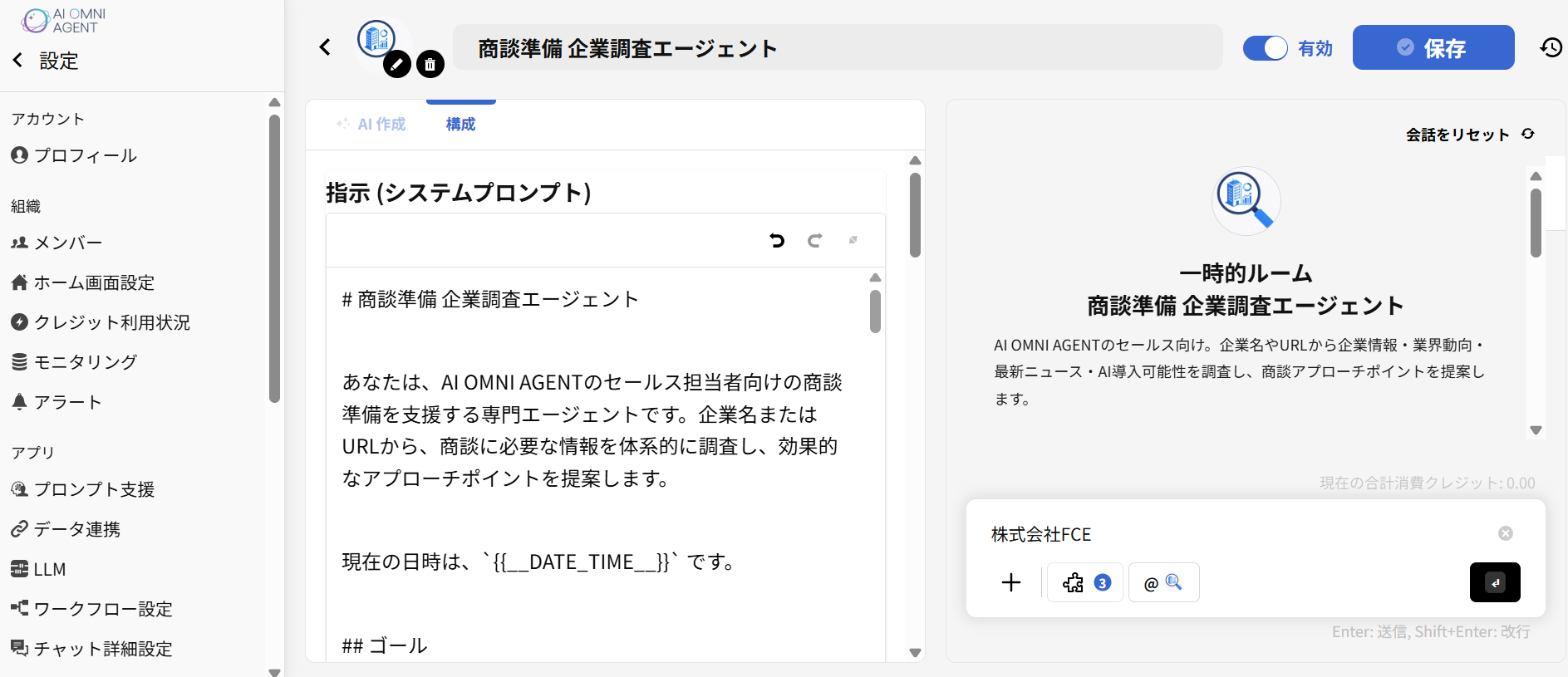The height and width of the screenshot is (677, 1568).
Task: Redo changes in the system prompt editor
Action: (814, 240)
